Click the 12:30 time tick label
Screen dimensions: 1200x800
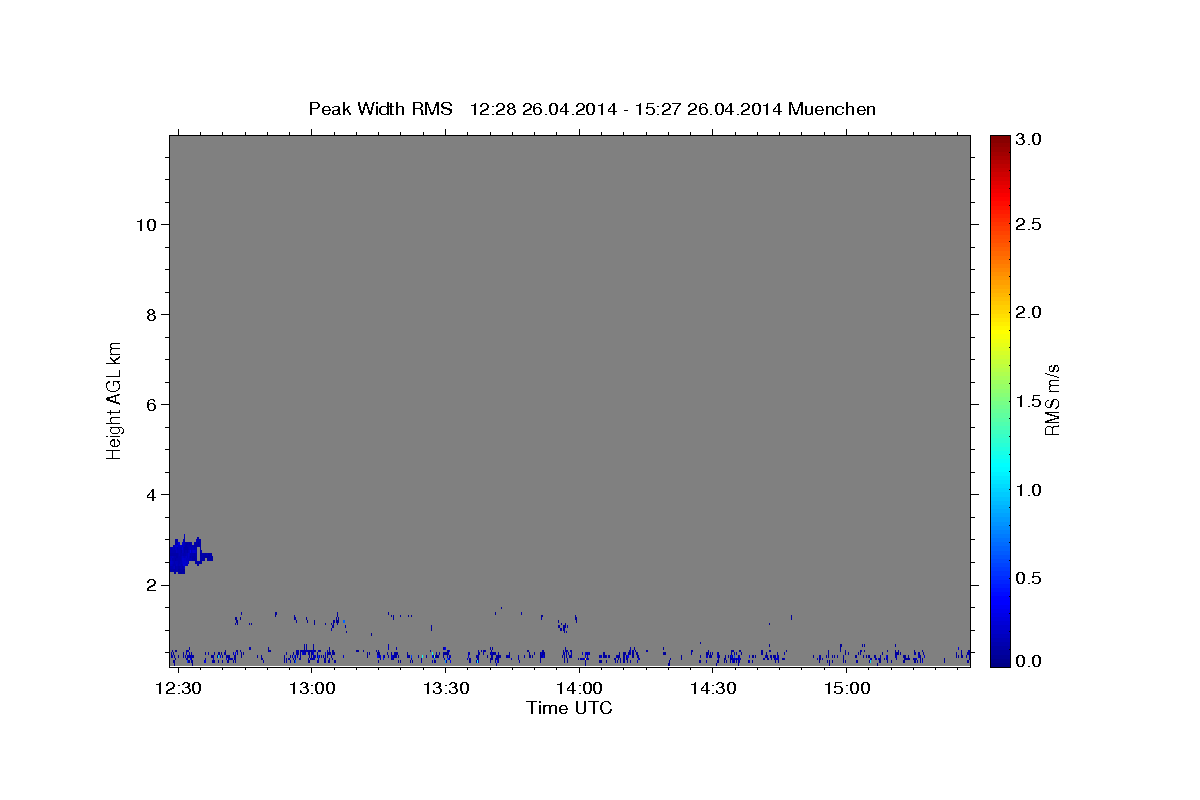(x=179, y=689)
